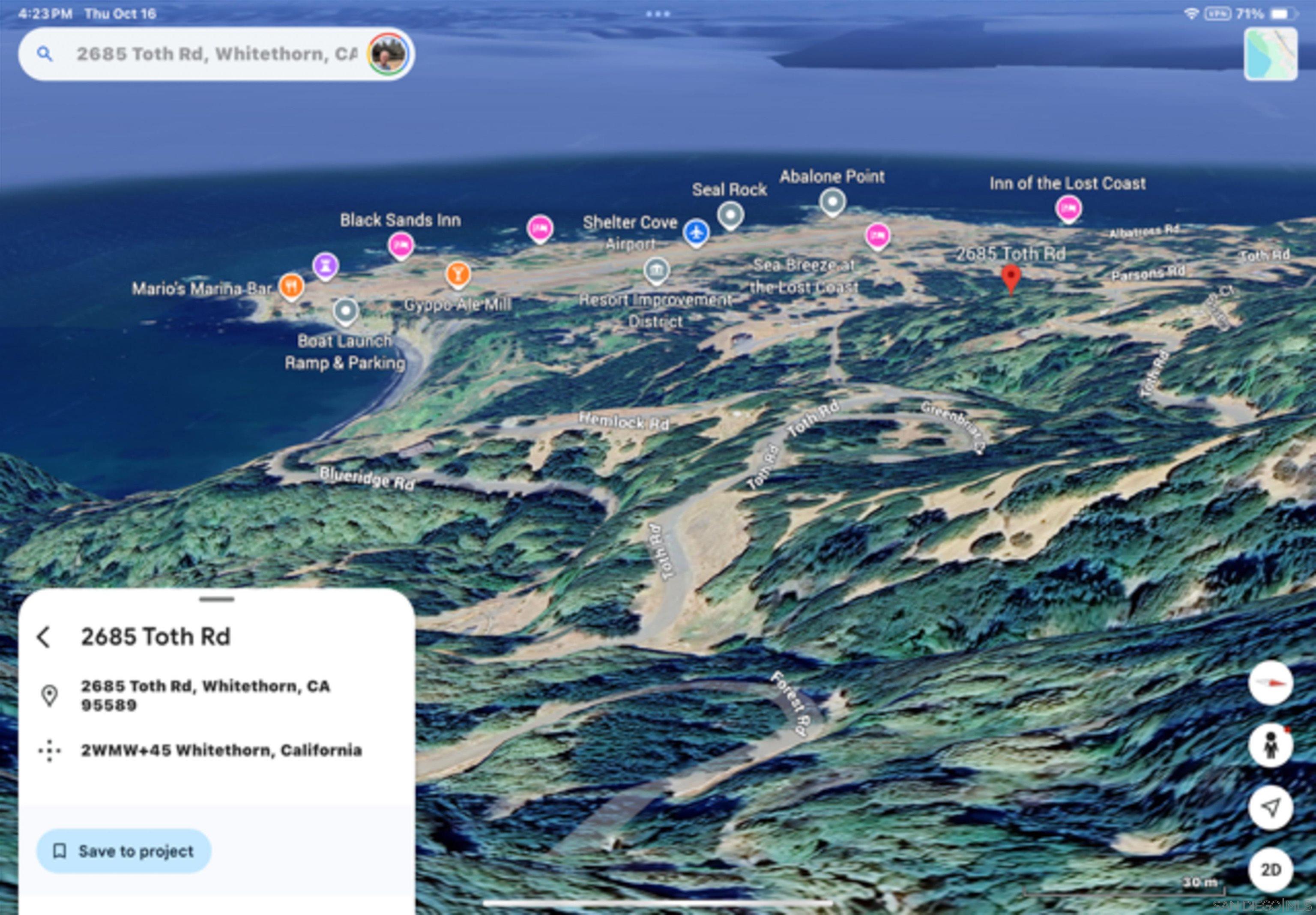Viewport: 1316px width, 915px height.
Task: Expand the info panel drag handle
Action: point(217,600)
